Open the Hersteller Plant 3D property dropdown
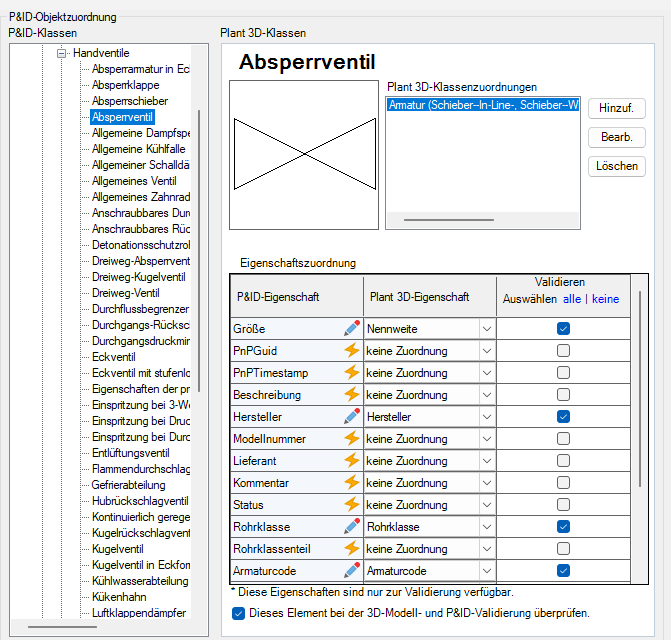This screenshot has height=640, width=671. [x=487, y=417]
